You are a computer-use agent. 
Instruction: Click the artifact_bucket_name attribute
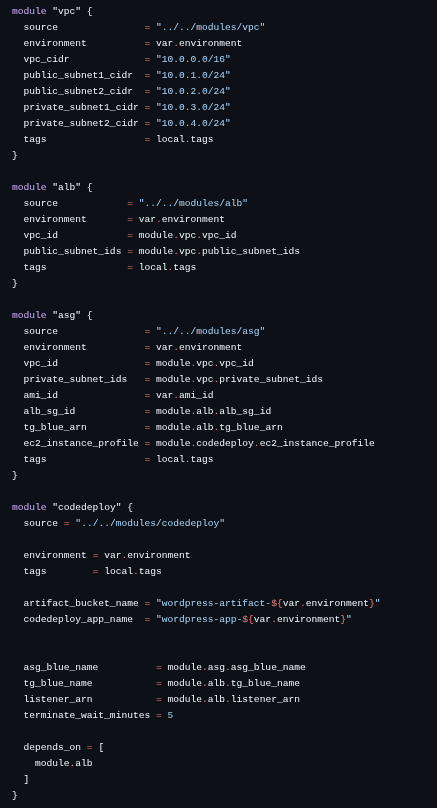click(x=81, y=603)
